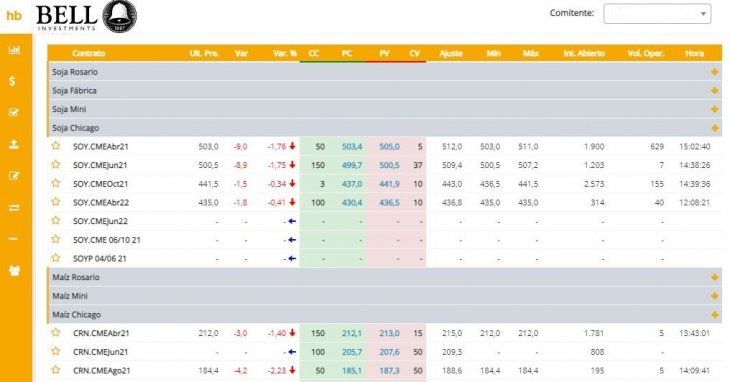Open the Comitente dropdown
The image size is (730, 382).
[x=657, y=13]
